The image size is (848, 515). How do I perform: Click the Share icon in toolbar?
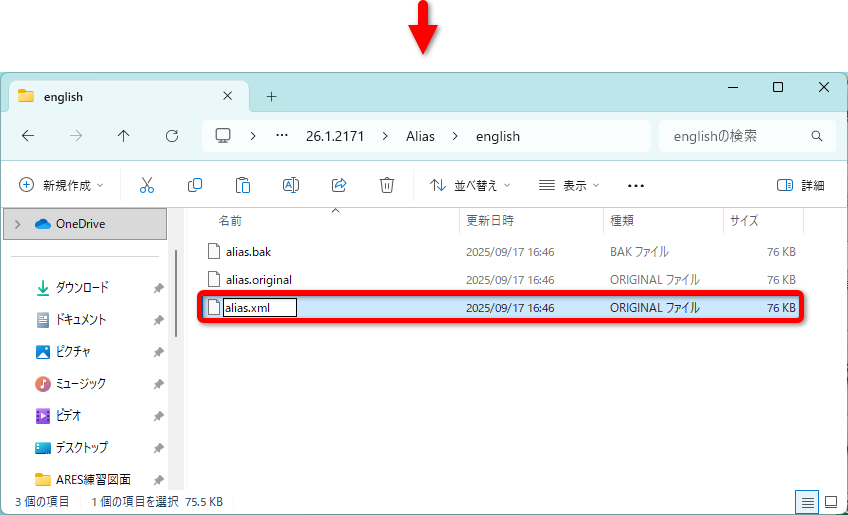pyautogui.click(x=339, y=186)
